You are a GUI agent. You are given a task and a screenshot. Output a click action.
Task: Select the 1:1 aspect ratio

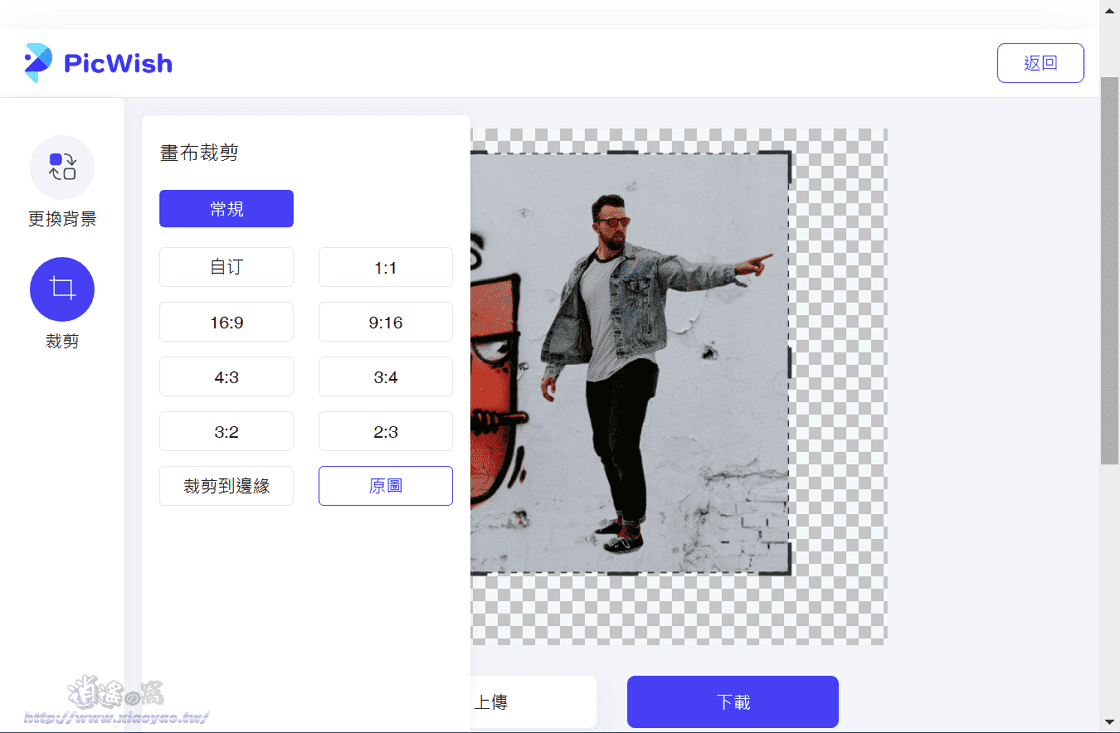click(x=385, y=267)
